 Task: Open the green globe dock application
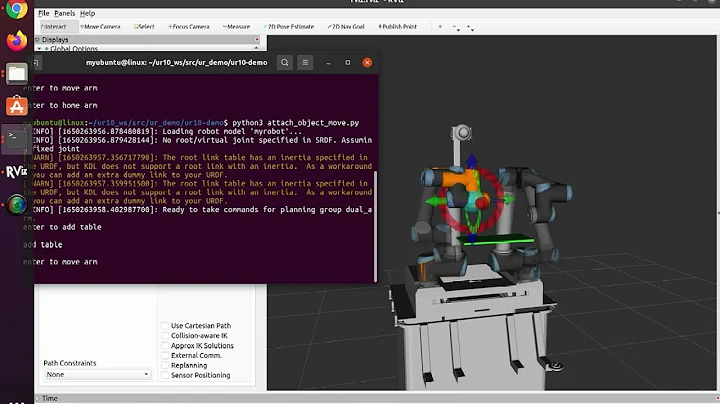pos(17,204)
